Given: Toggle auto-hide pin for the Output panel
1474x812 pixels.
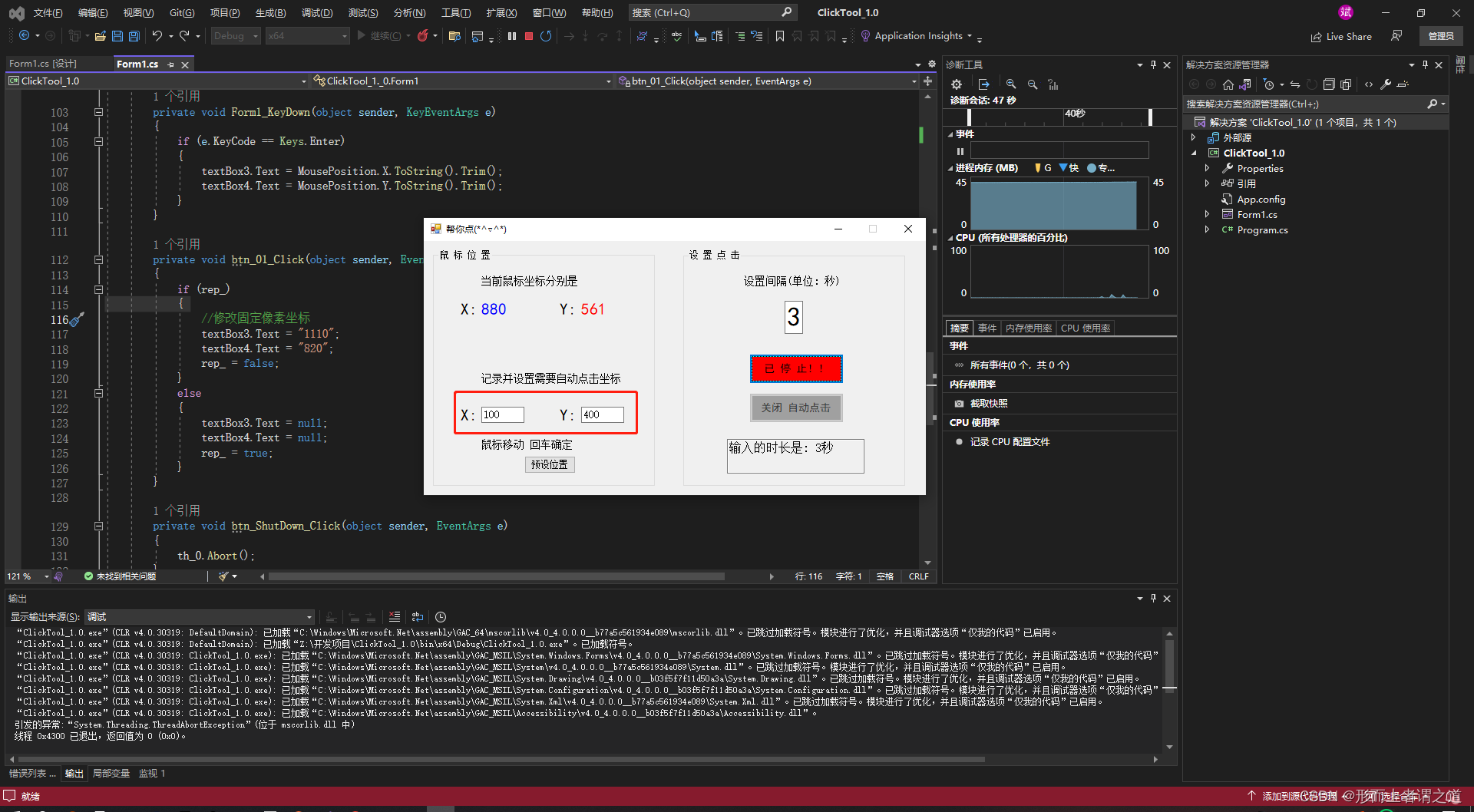Looking at the screenshot, I should pyautogui.click(x=1153, y=599).
